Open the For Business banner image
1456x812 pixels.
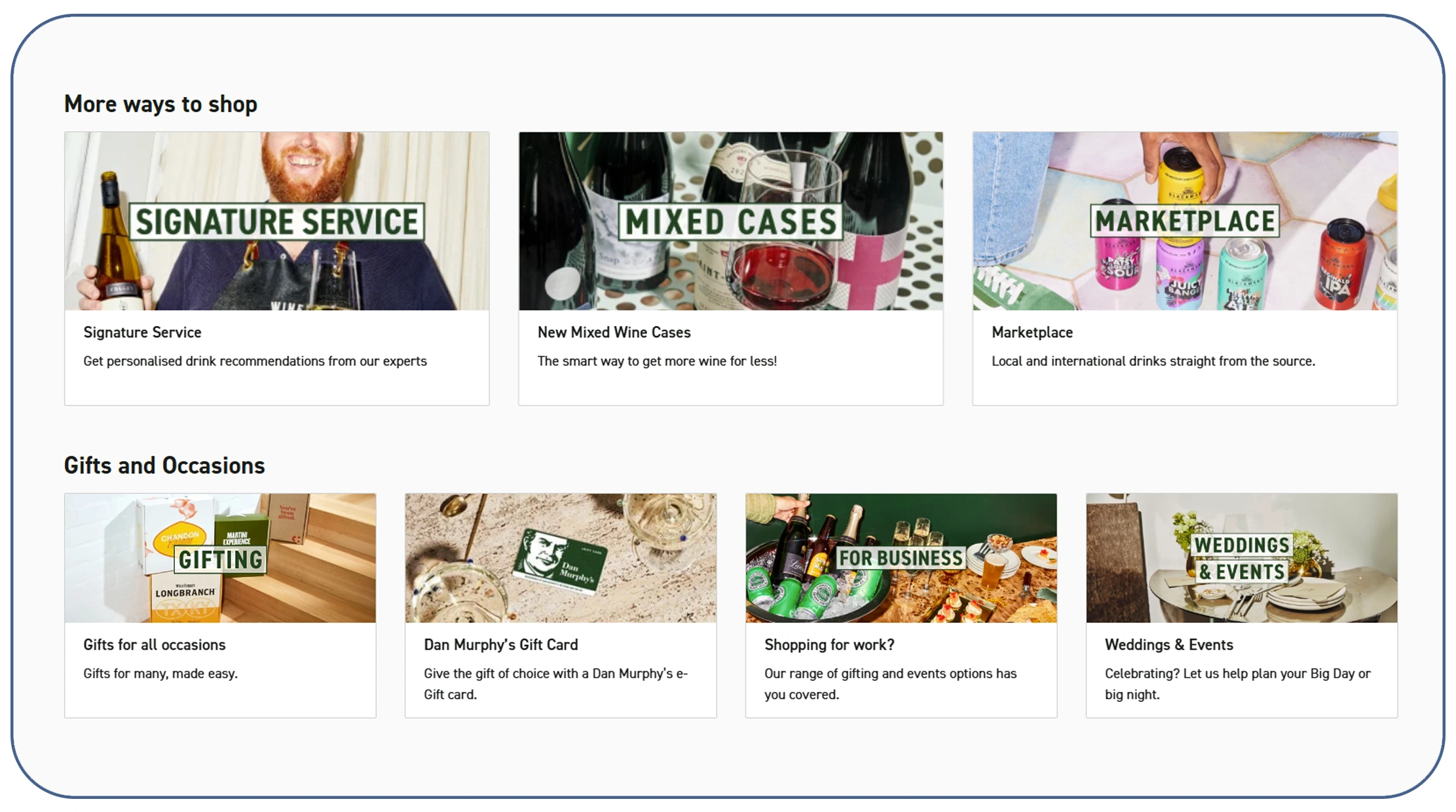[x=901, y=558]
